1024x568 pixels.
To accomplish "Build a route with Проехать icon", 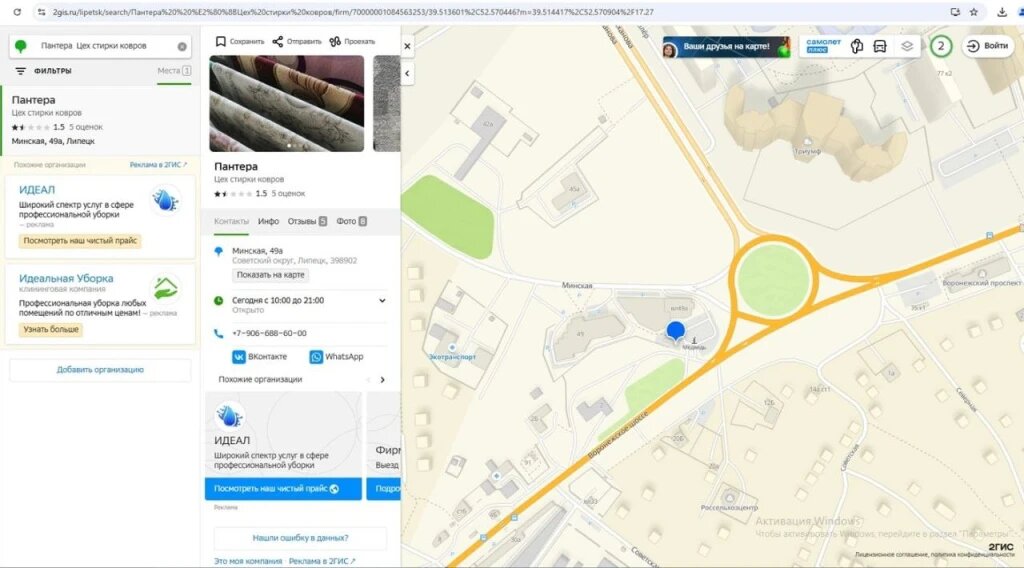I will click(x=352, y=41).
